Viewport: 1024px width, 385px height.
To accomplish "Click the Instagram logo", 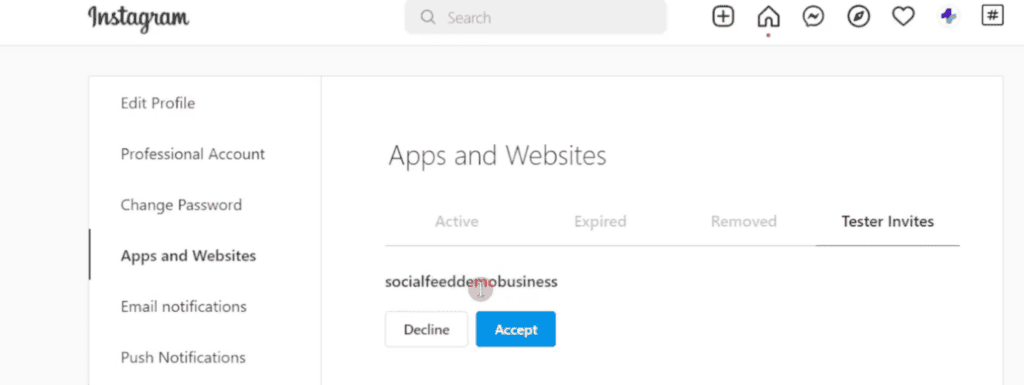I will (x=138, y=18).
